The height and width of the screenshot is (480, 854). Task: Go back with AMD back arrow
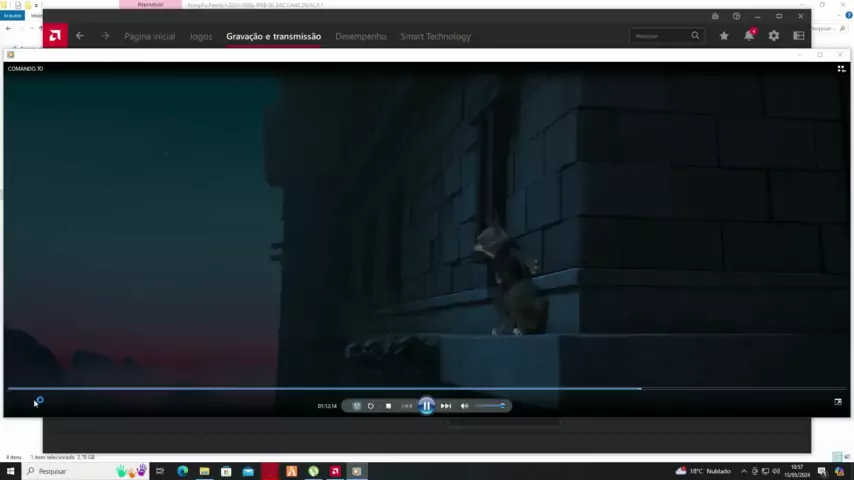80,36
